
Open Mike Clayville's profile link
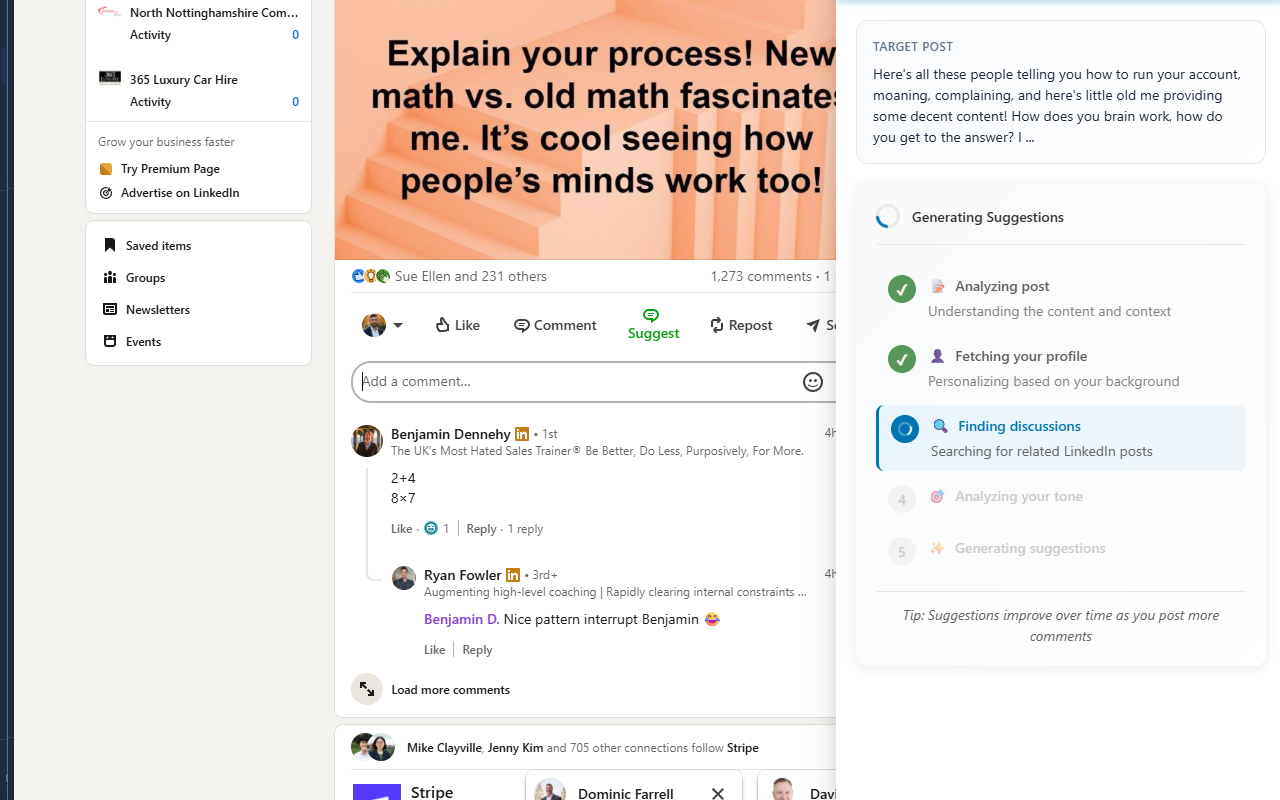pyautogui.click(x=444, y=747)
